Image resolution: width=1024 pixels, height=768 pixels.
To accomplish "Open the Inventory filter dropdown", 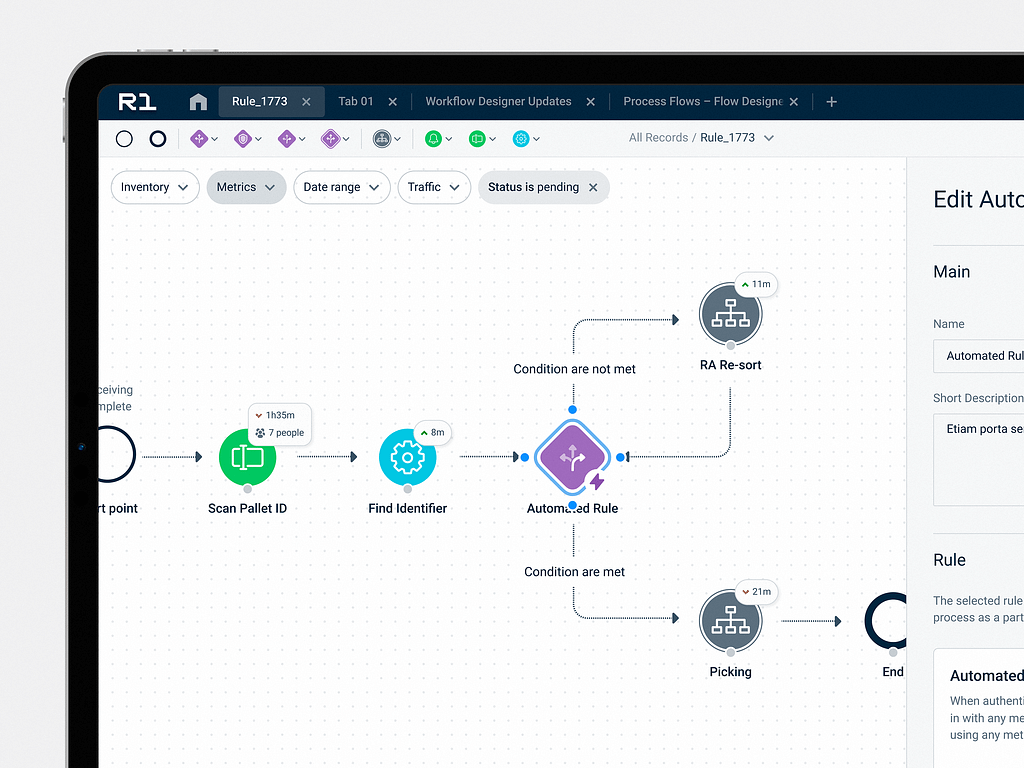I will (x=154, y=187).
